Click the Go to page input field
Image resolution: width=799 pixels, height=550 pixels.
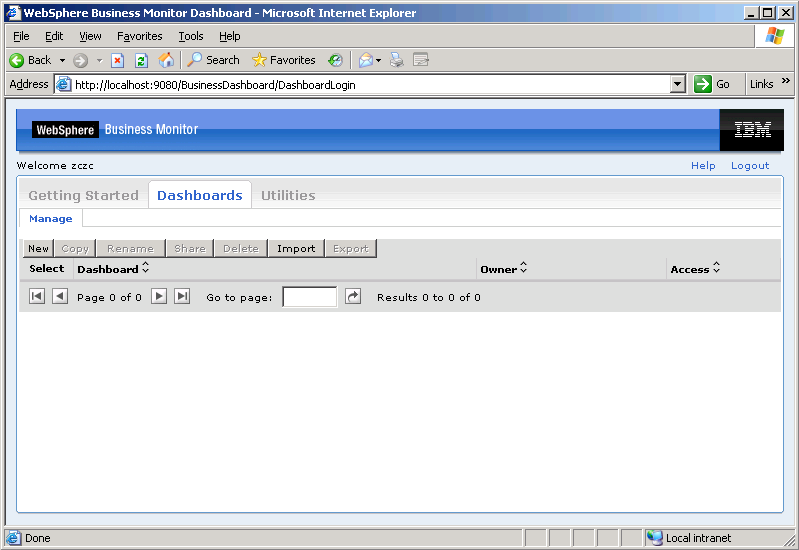[x=309, y=297]
